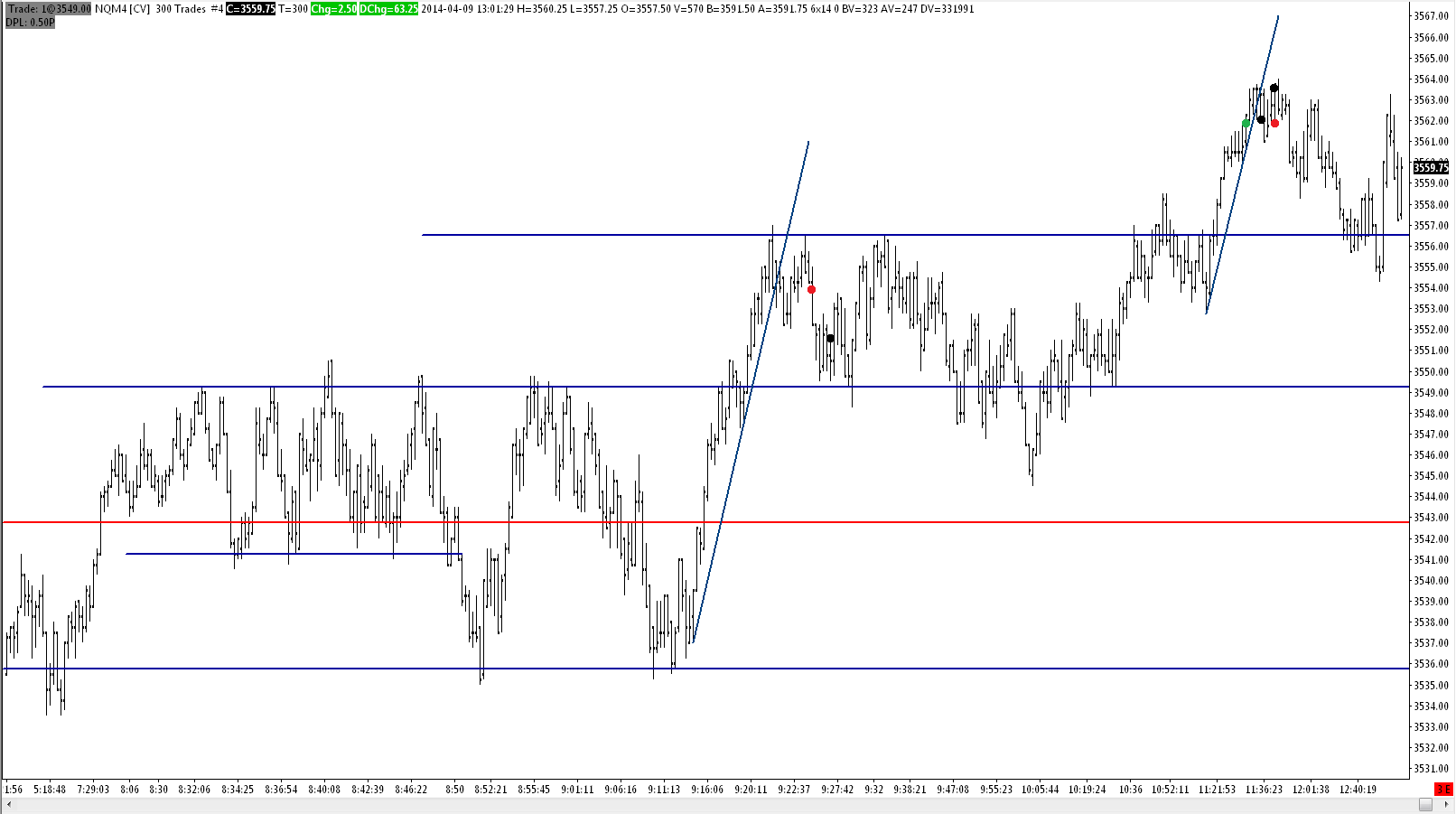Select the red trade marker near 3562.00
This screenshot has width=1456, height=814.
[1274, 123]
